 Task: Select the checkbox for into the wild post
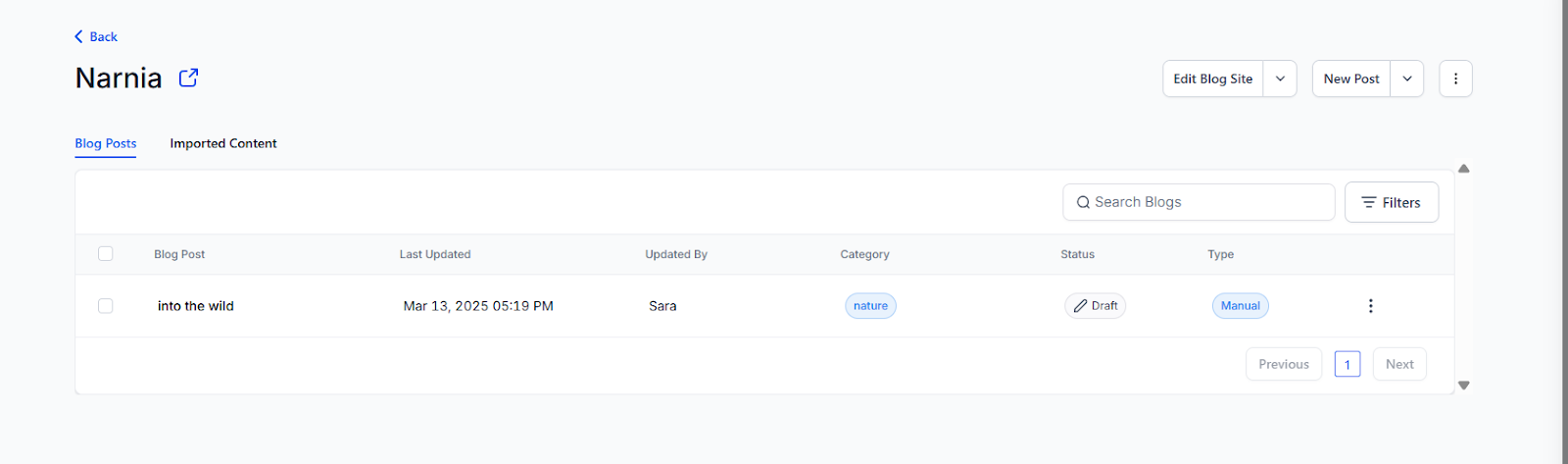[x=106, y=306]
